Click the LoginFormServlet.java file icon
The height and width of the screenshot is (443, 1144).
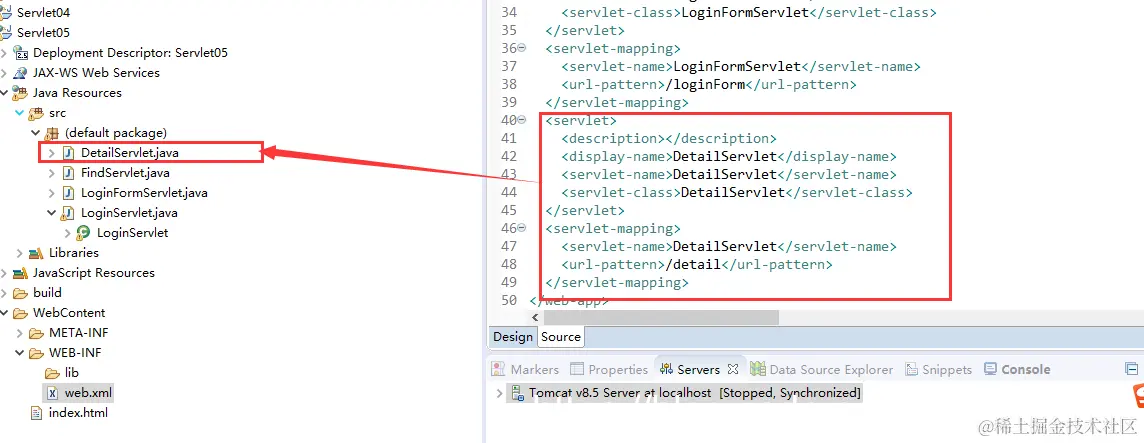pyautogui.click(x=69, y=193)
